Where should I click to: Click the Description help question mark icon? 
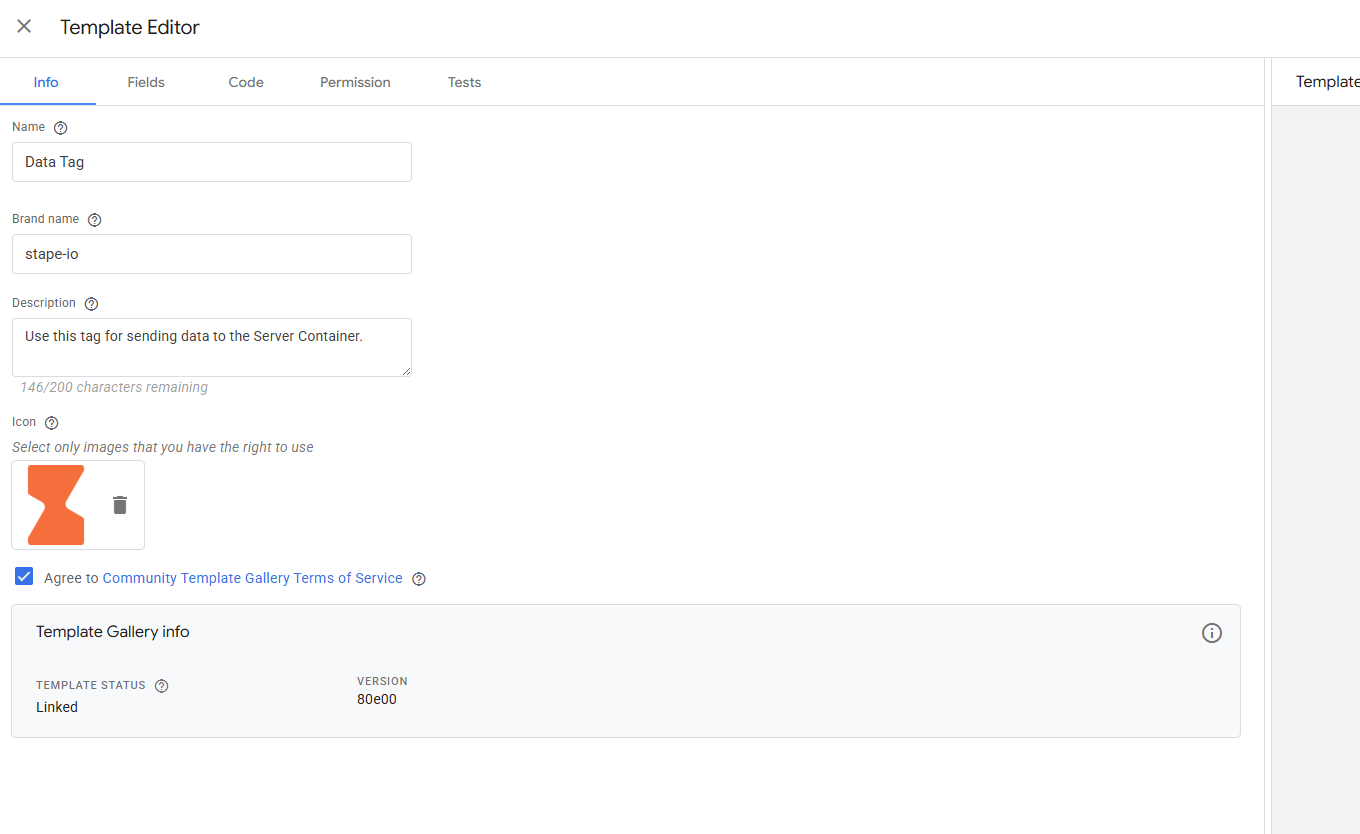click(x=92, y=304)
